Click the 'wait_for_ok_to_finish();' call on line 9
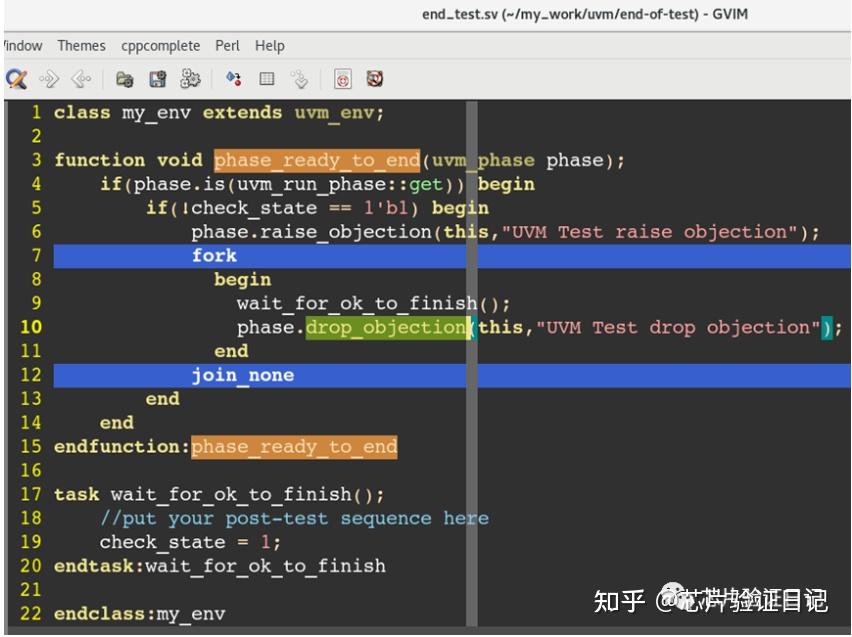Image resolution: width=852 pixels, height=637 pixels. pos(373,304)
